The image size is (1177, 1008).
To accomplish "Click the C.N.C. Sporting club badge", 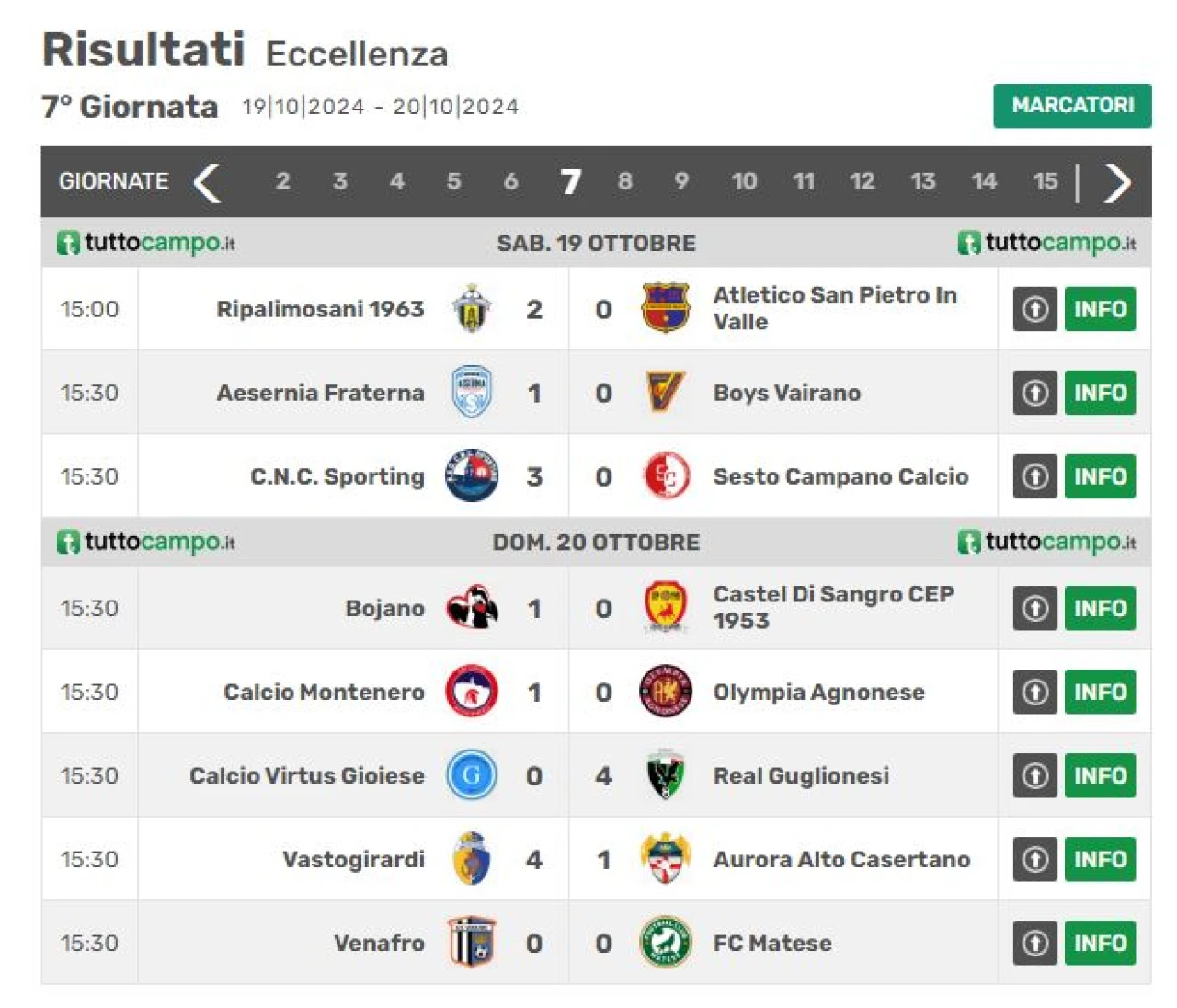I will click(472, 476).
